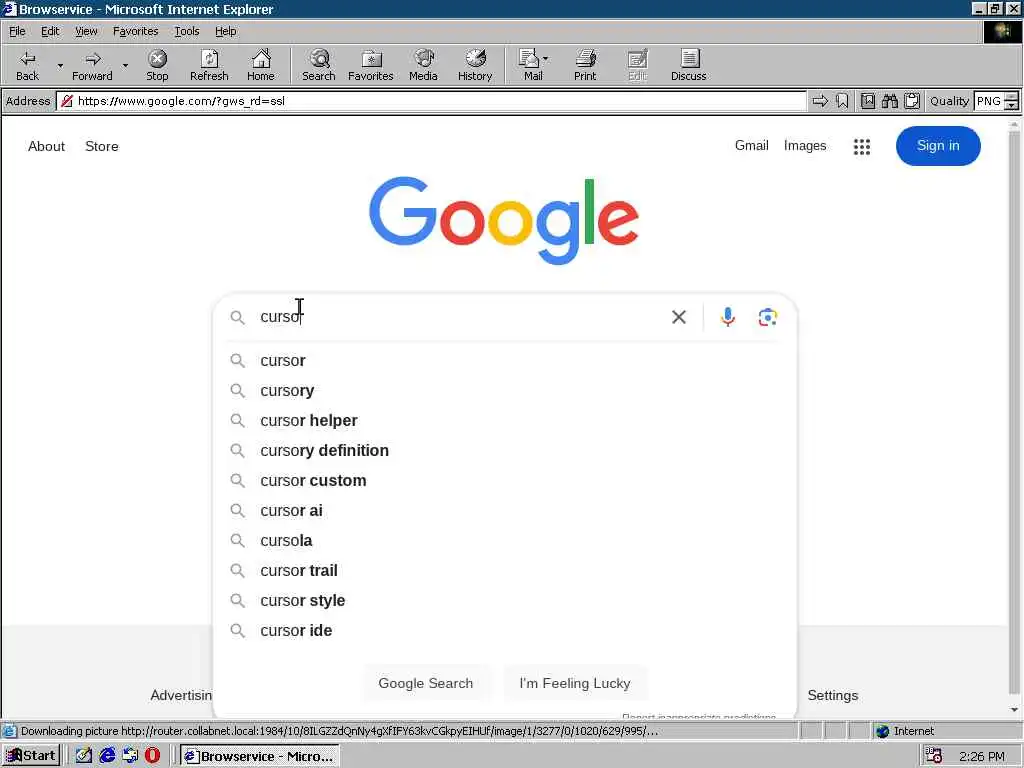1024x768 pixels.
Task: Select the 'cursor' suggestion
Action: [504, 360]
